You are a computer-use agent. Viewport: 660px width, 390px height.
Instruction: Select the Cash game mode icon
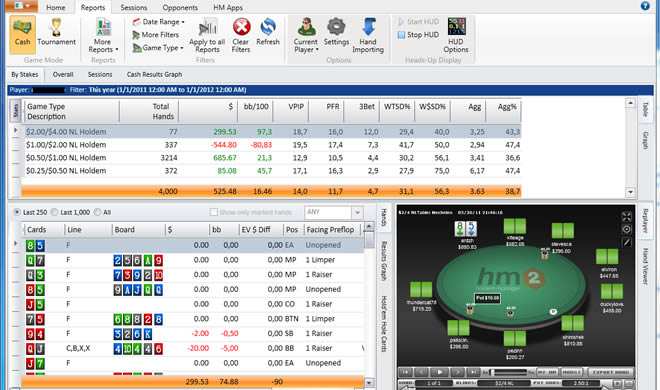22,34
